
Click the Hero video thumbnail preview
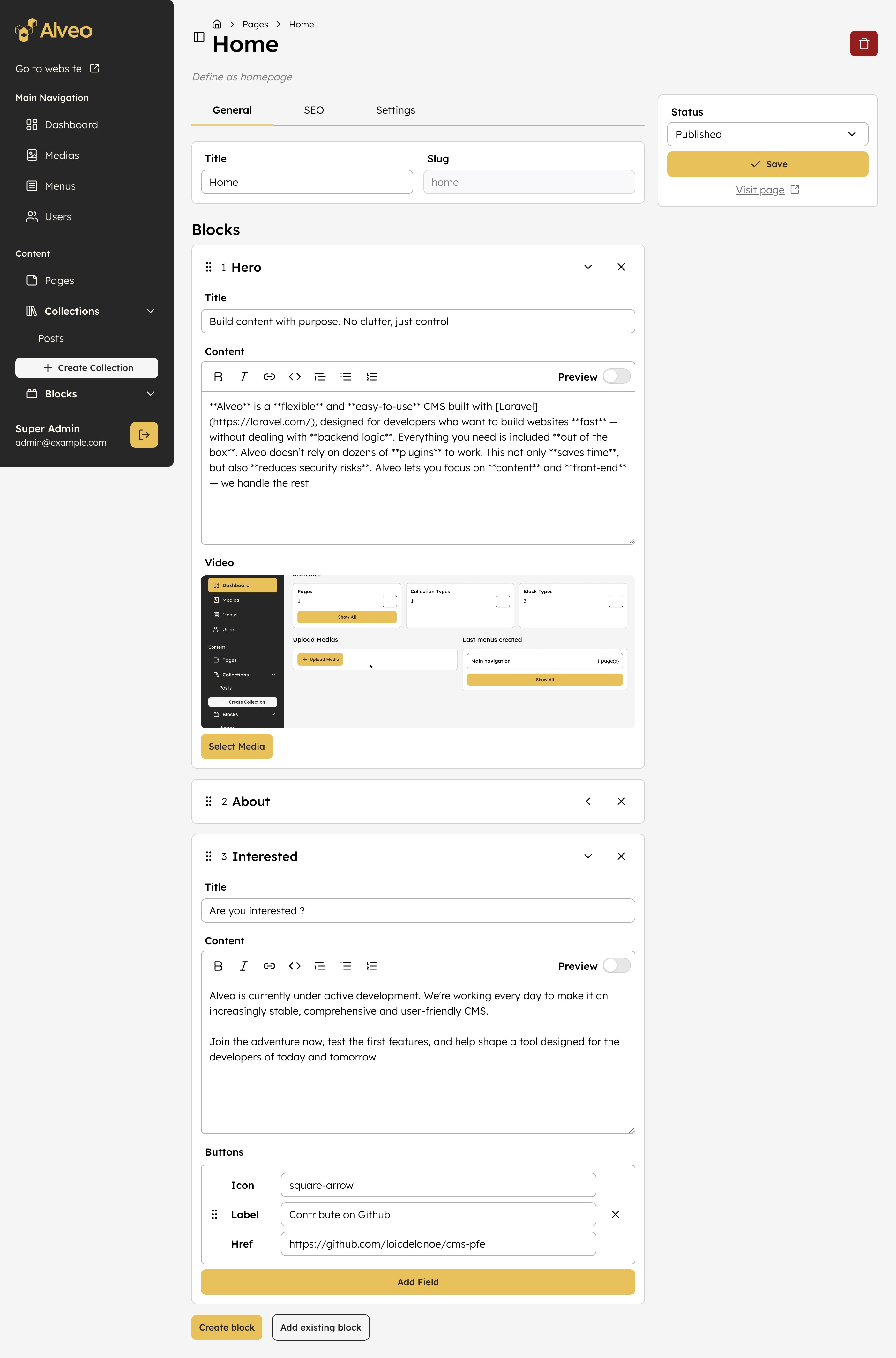tap(418, 652)
